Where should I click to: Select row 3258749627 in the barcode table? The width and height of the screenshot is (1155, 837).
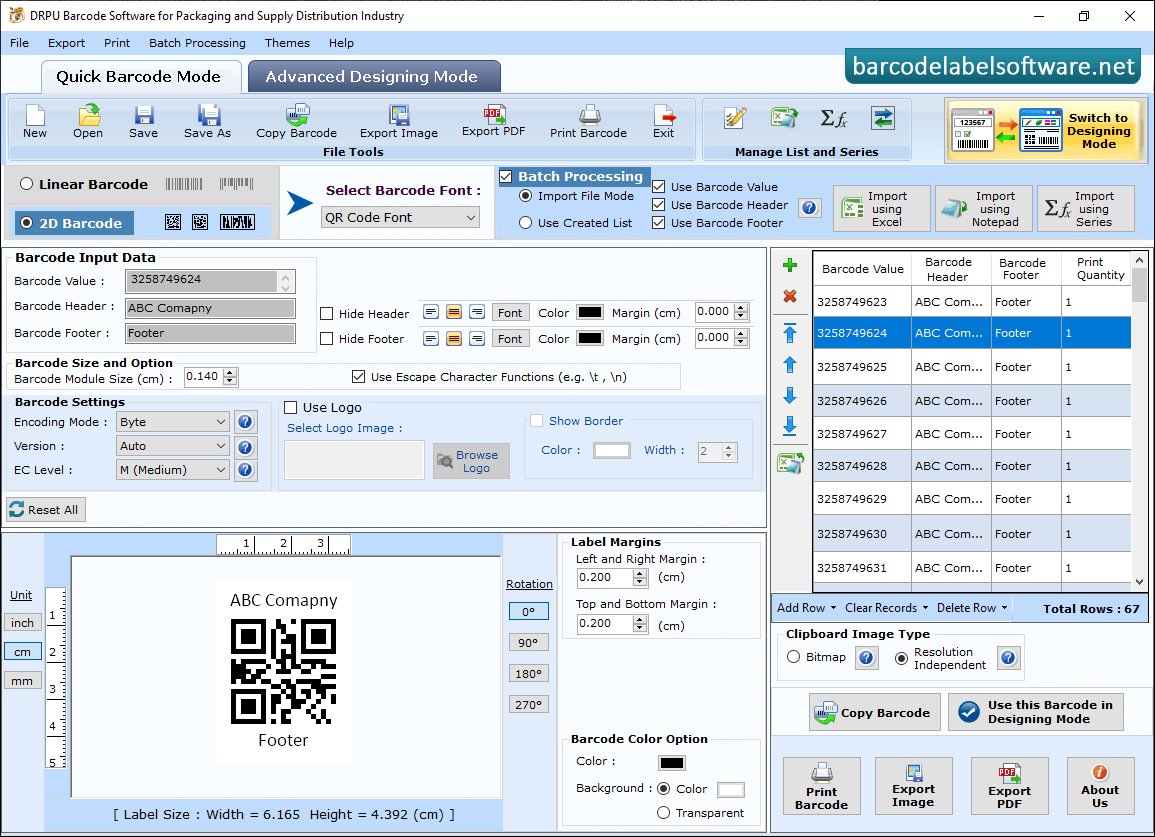pos(972,434)
